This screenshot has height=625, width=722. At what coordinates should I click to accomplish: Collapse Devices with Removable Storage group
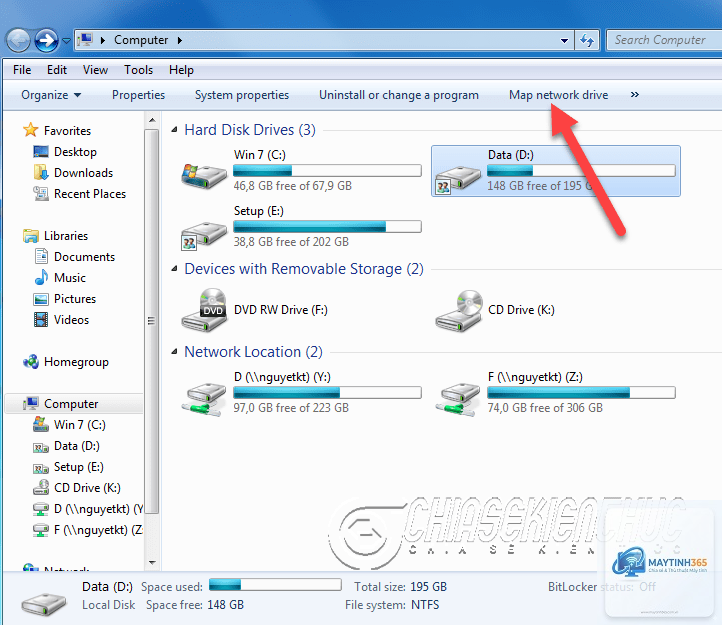175,269
